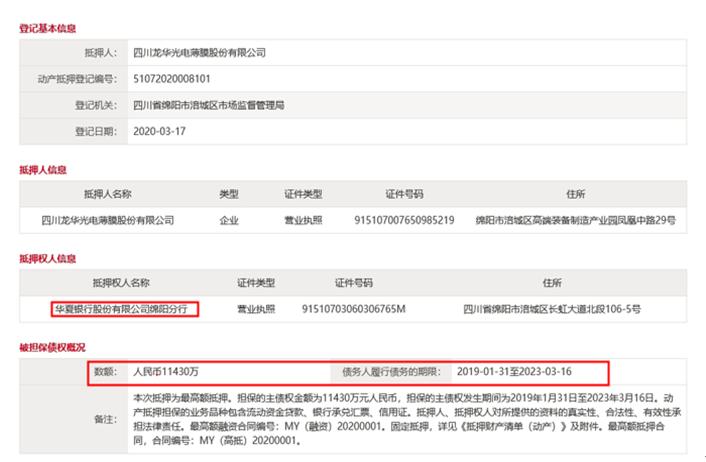Select registration date 2020-03-17
The width and height of the screenshot is (706, 462).
[x=159, y=131]
